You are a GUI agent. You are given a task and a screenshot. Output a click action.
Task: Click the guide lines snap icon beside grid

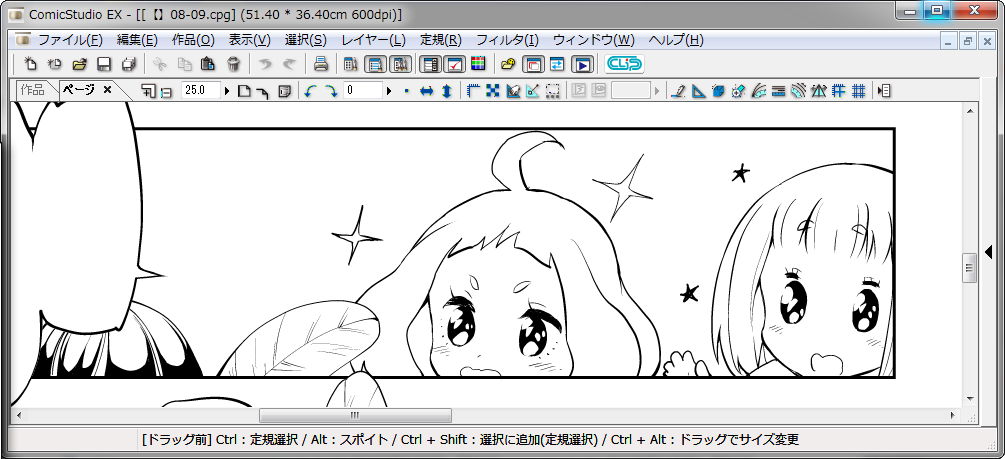[x=838, y=91]
